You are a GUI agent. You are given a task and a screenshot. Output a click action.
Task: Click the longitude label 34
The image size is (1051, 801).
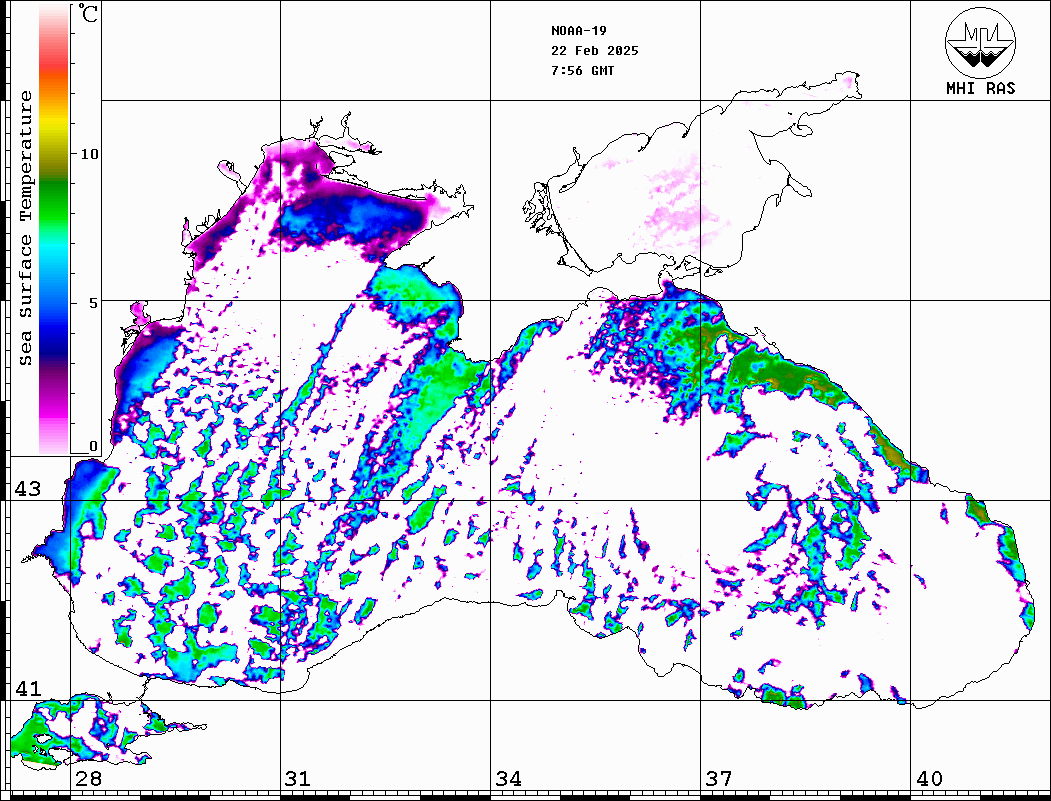click(508, 779)
